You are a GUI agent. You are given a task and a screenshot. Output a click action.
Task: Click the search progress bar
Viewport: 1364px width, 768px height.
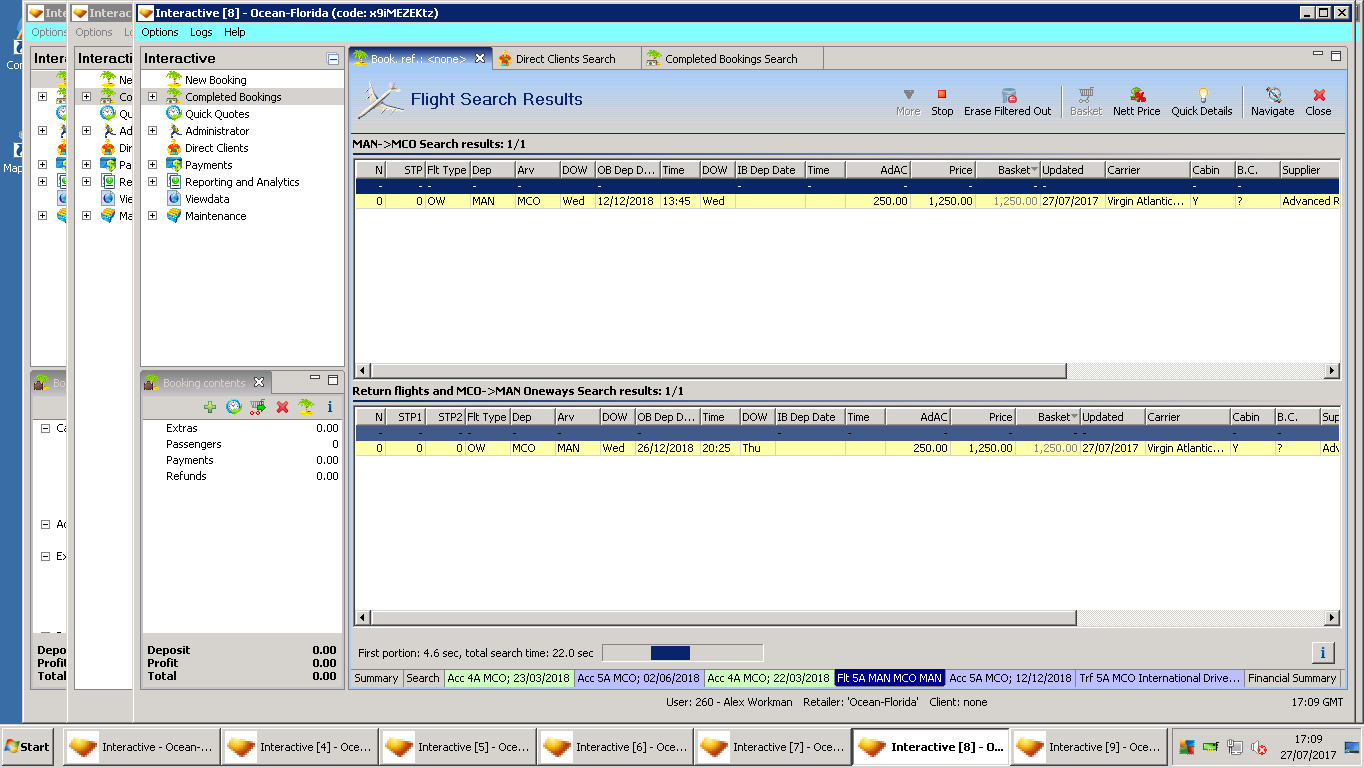tap(683, 653)
